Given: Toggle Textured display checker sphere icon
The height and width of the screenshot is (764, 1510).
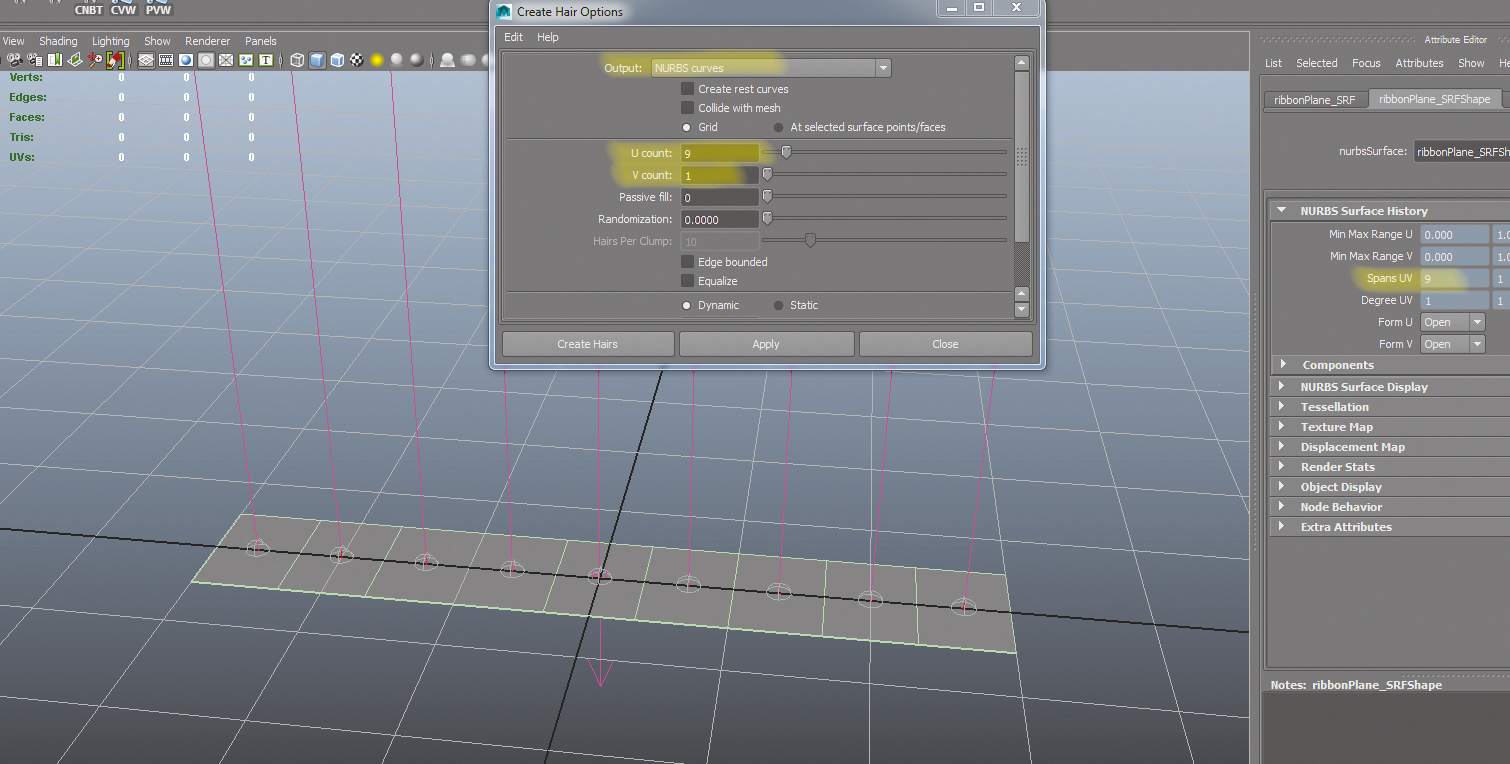Looking at the screenshot, I should [357, 60].
